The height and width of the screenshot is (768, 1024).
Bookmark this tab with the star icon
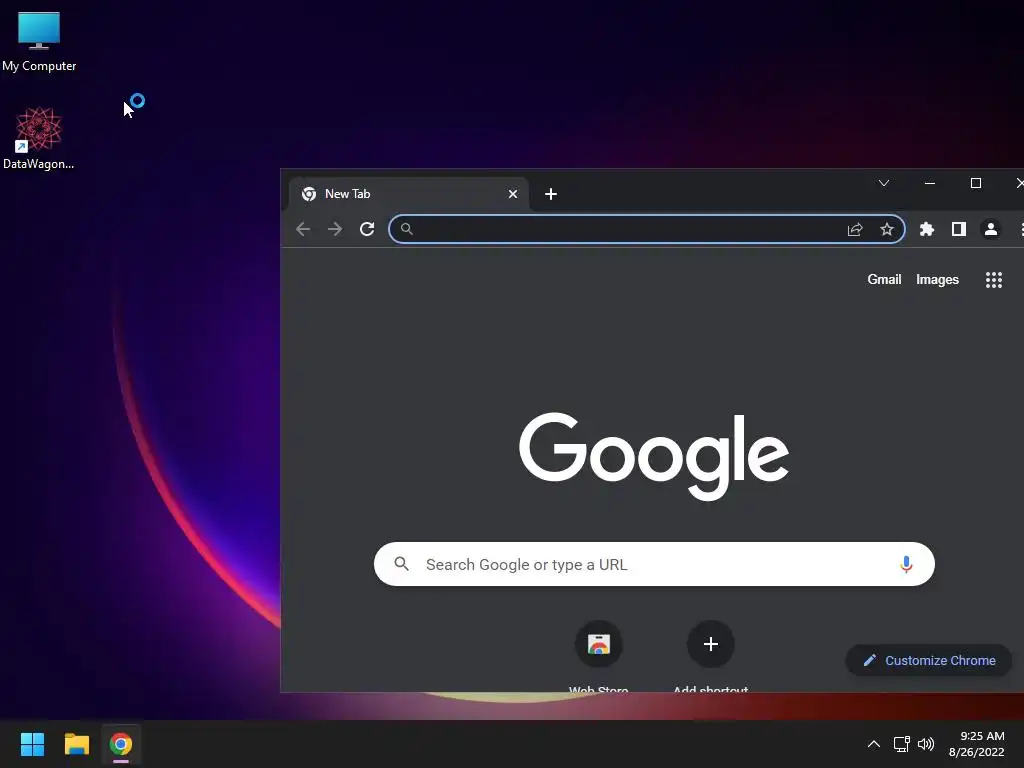coord(887,229)
